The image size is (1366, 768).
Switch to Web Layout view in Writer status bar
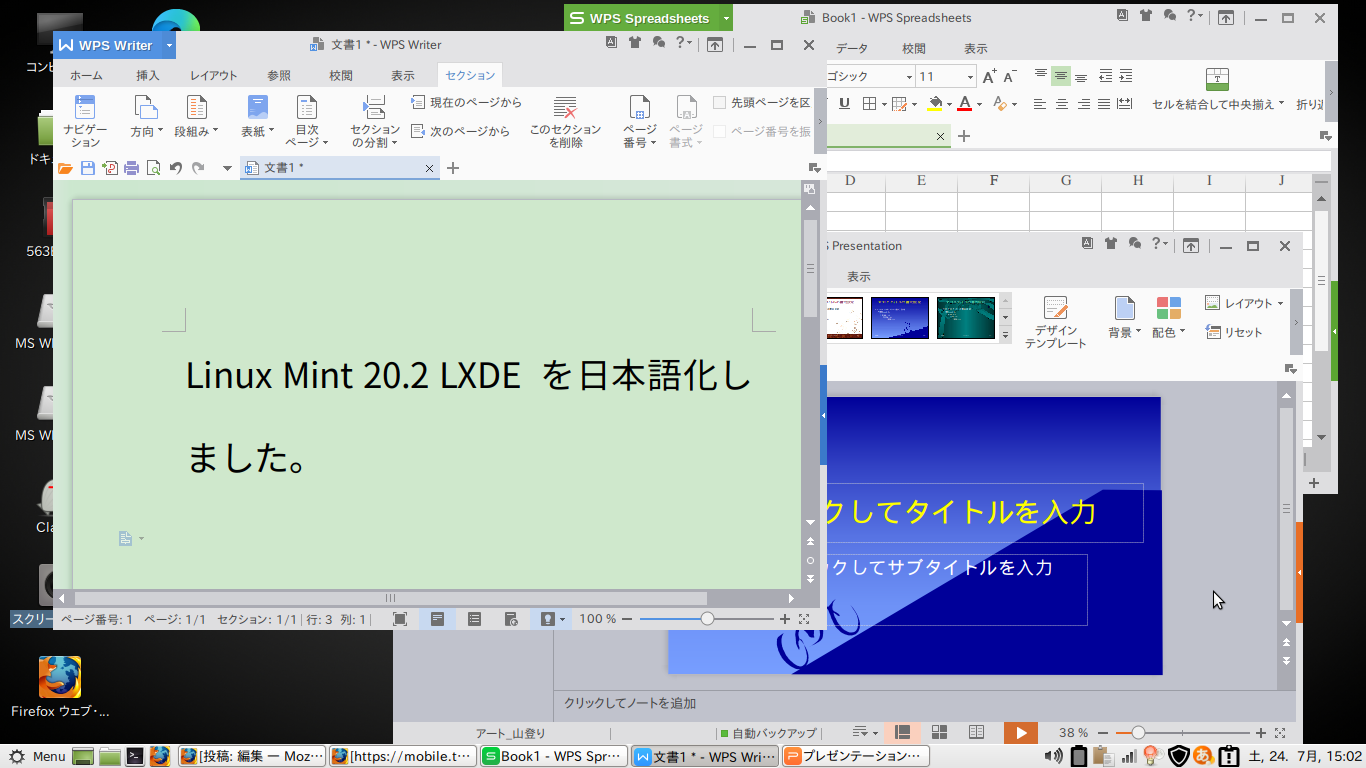pos(511,619)
